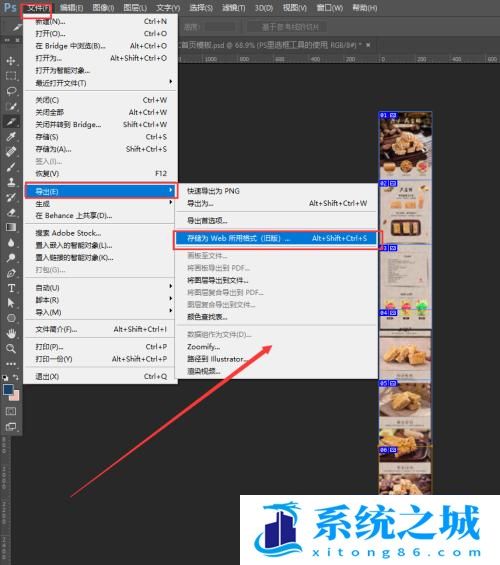The height and width of the screenshot is (565, 500).
Task: Change the screen mode icon
Action: pos(11,427)
